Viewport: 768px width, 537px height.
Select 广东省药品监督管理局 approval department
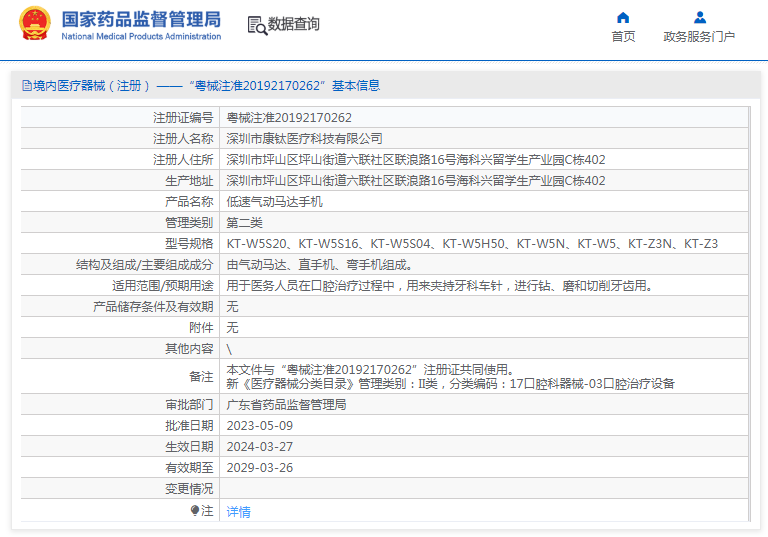click(286, 405)
